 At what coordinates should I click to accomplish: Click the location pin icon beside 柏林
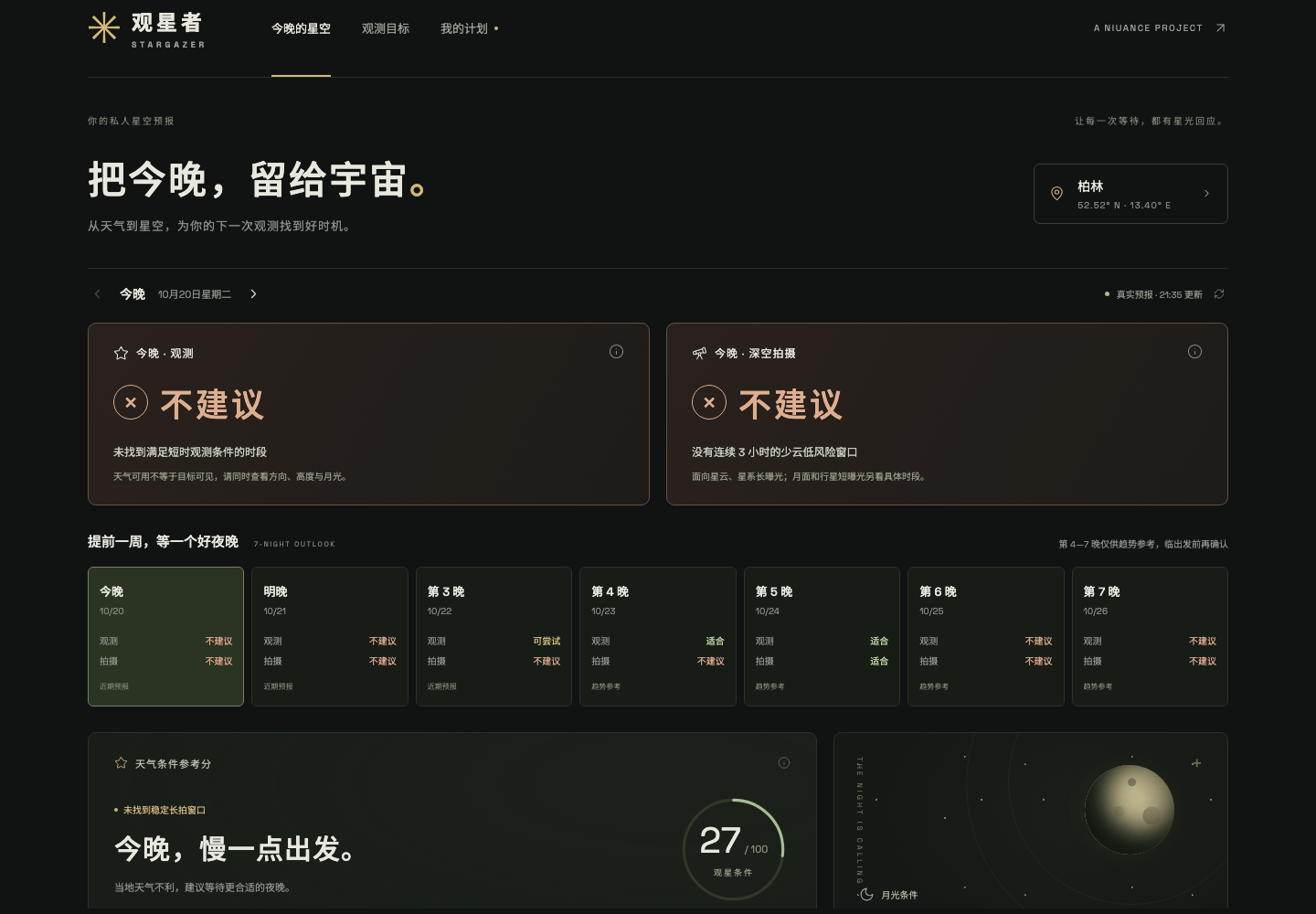pyautogui.click(x=1056, y=194)
